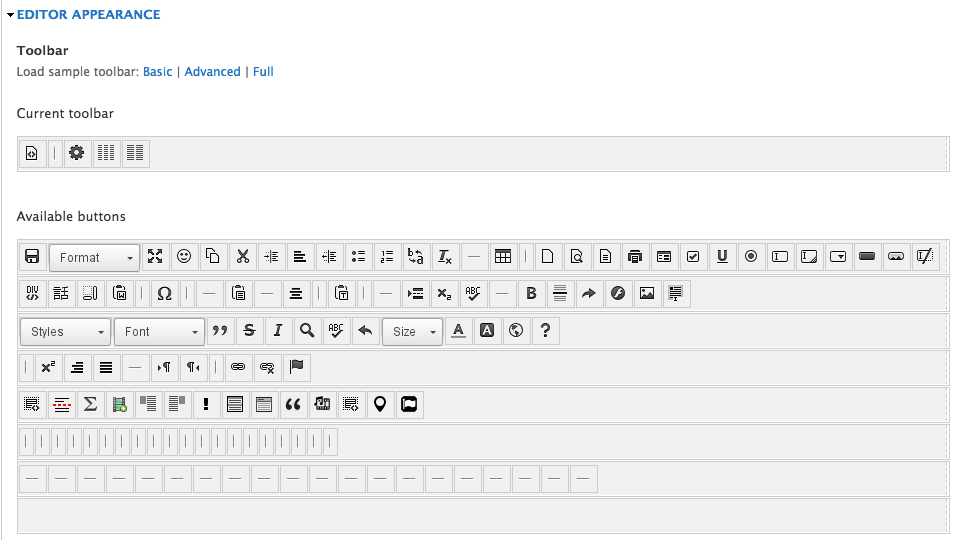Click the Save icon in available buttons
Image resolution: width=966 pixels, height=540 pixels.
click(32, 257)
